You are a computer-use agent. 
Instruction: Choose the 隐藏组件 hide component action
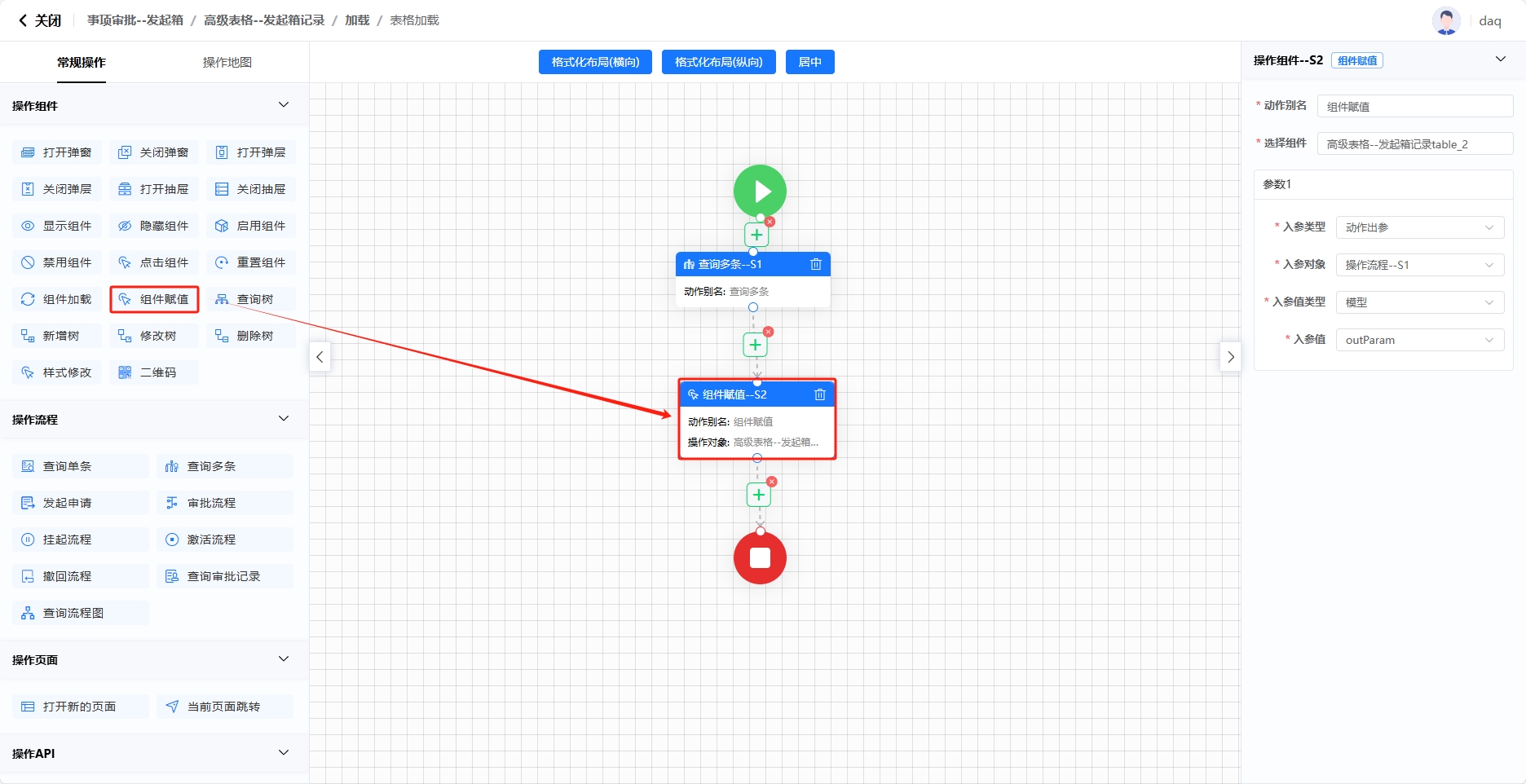point(154,226)
